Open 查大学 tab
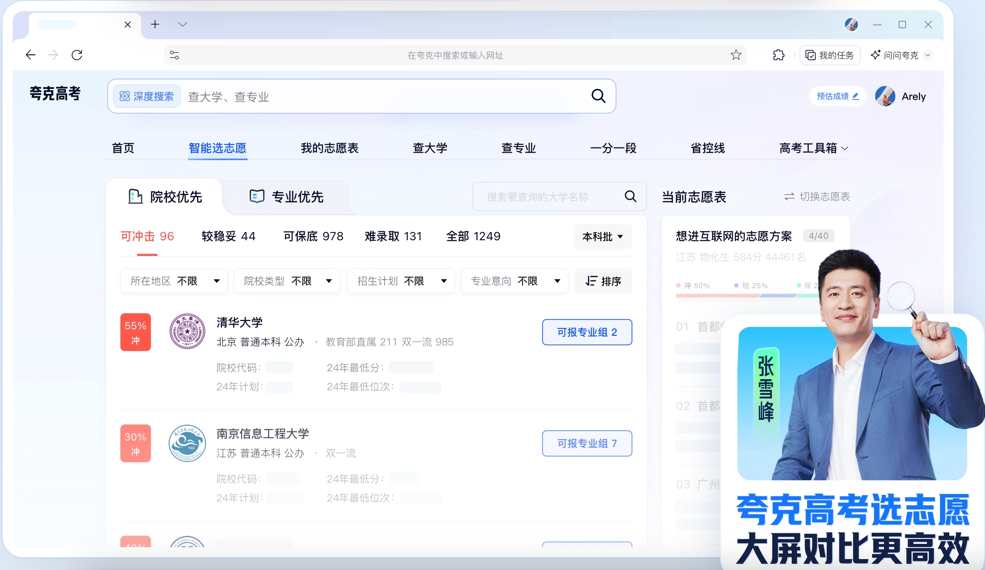This screenshot has height=570, width=985. click(430, 148)
